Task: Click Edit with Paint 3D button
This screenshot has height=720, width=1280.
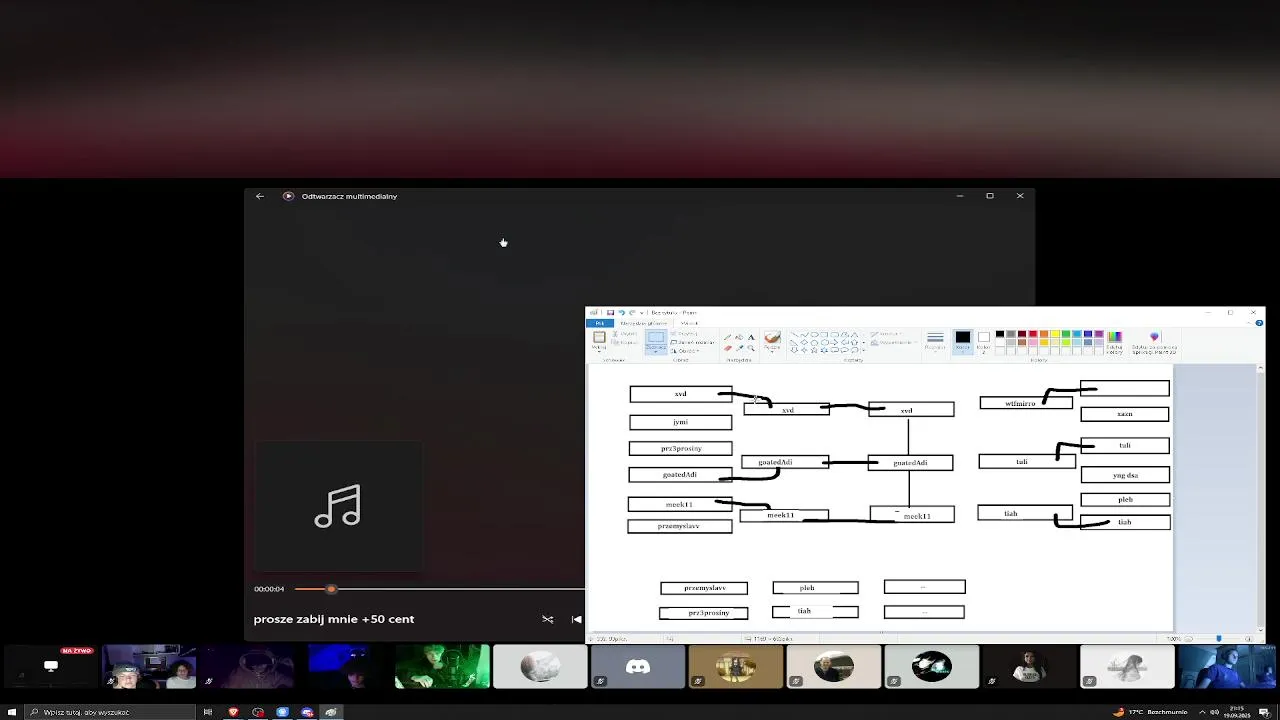Action: click(1154, 342)
